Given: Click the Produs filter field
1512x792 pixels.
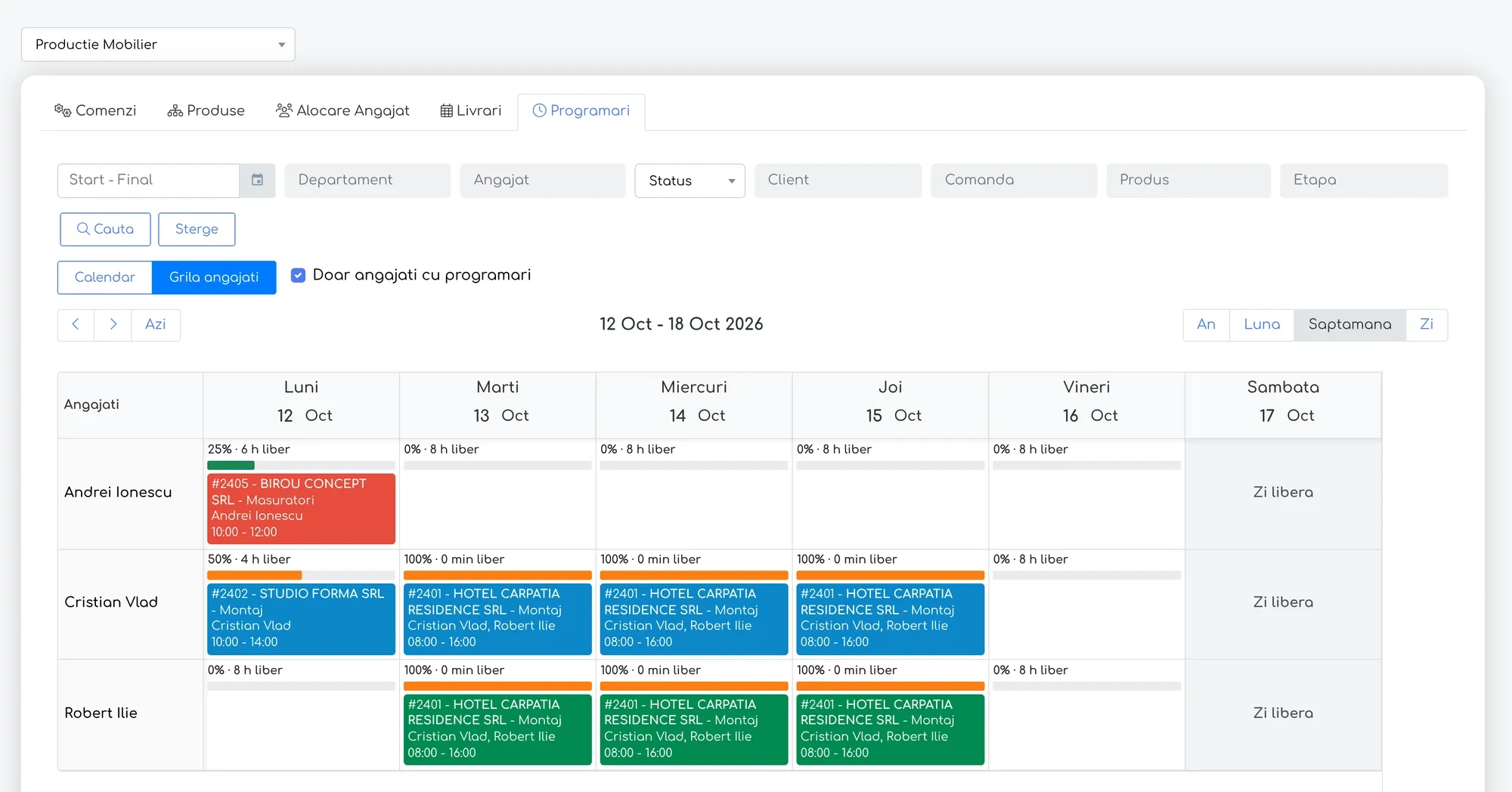Looking at the screenshot, I should point(1188,180).
